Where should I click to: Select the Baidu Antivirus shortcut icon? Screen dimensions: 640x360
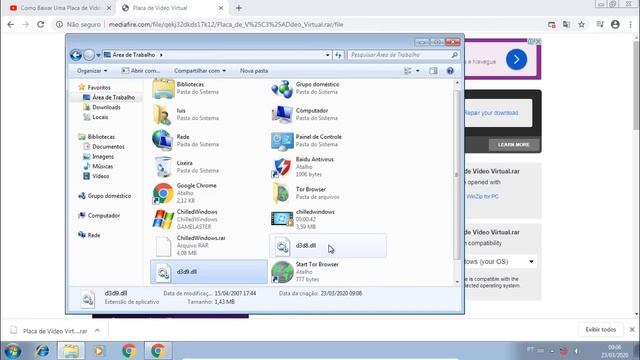point(282,167)
